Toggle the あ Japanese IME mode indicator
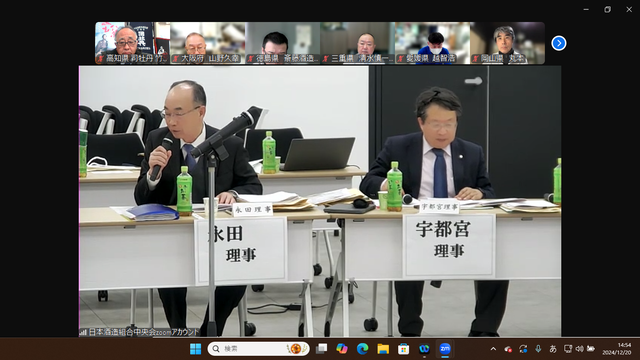 [x=553, y=349]
